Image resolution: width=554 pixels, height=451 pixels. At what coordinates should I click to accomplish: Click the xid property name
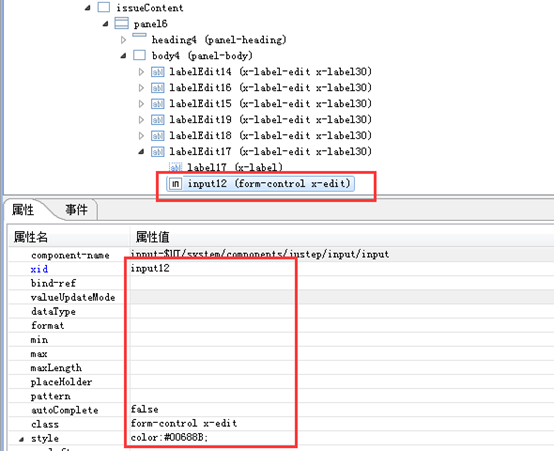pyautogui.click(x=39, y=269)
